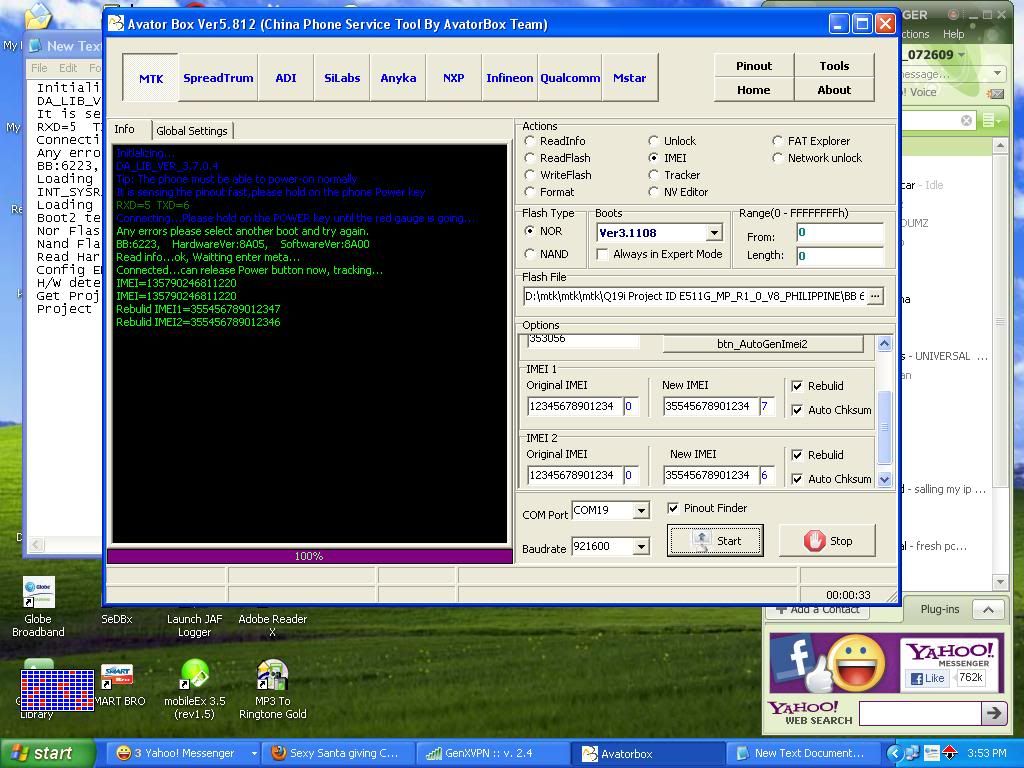Switch to the SpreadTrum platform tab
The height and width of the screenshot is (768, 1024).
point(218,78)
